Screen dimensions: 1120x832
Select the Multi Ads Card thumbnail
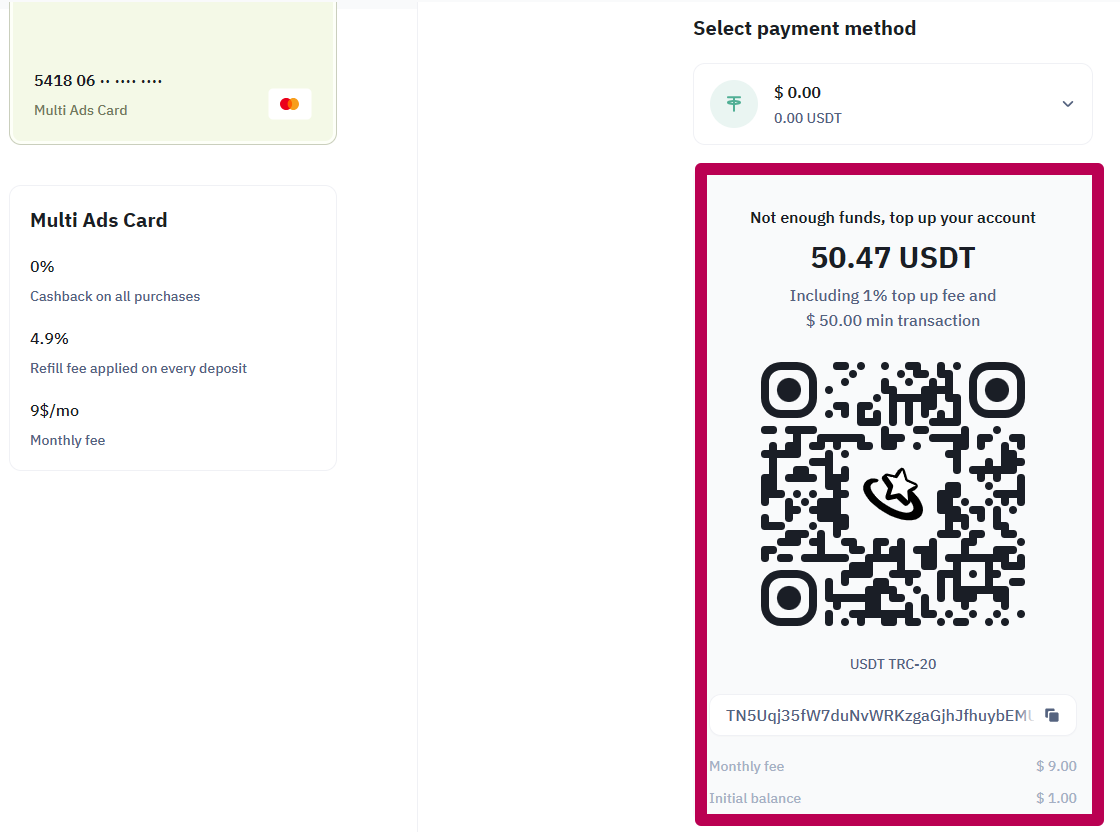(x=173, y=72)
